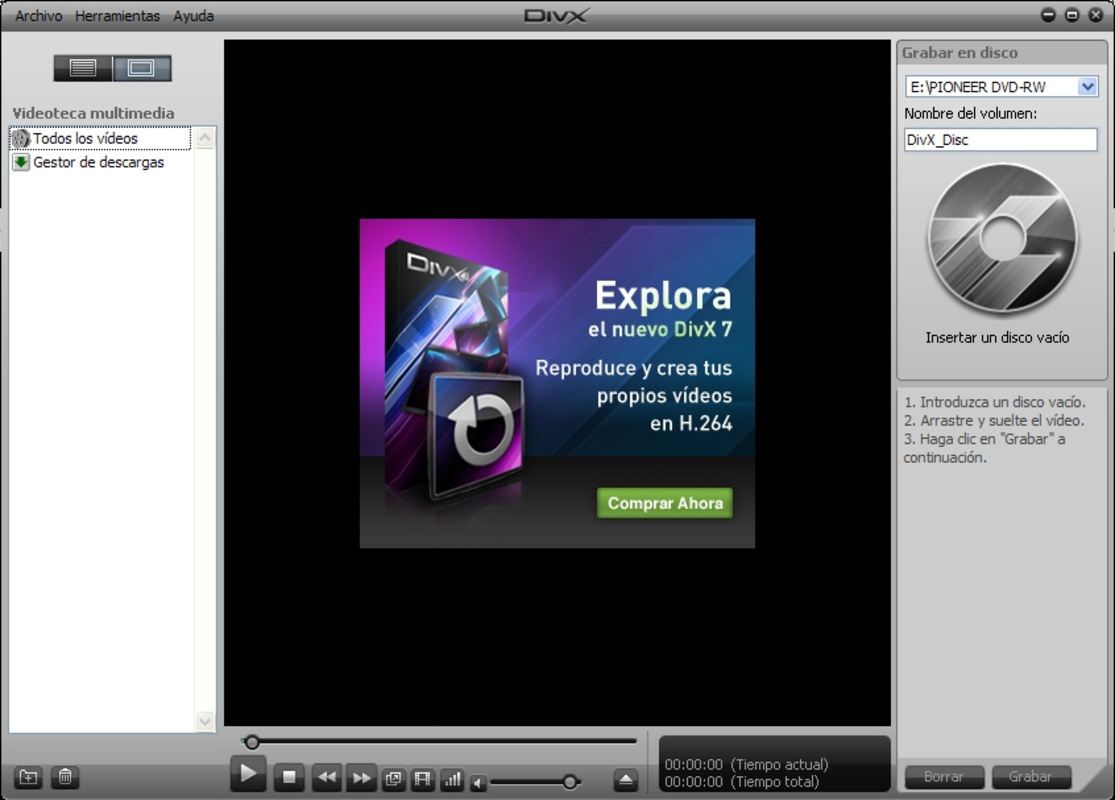Image resolution: width=1115 pixels, height=800 pixels.
Task: Click the Borrar button
Action: point(944,777)
